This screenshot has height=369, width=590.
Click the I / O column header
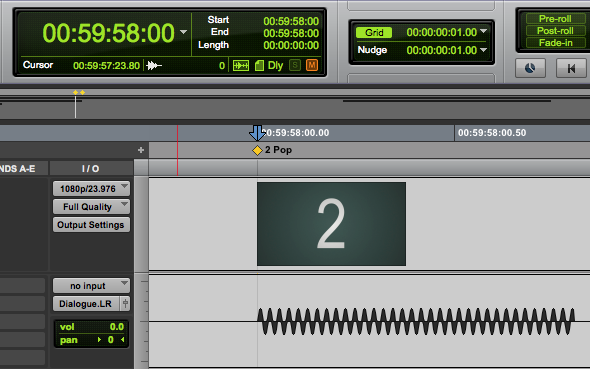[91, 169]
